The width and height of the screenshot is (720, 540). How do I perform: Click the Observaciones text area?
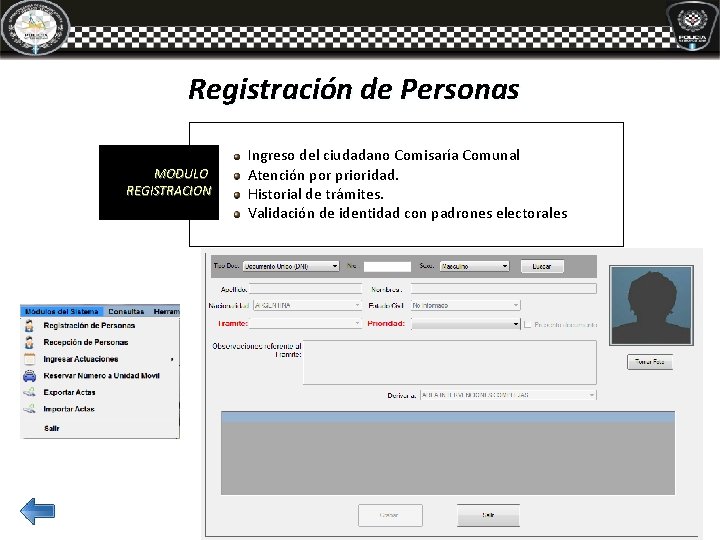coord(450,362)
